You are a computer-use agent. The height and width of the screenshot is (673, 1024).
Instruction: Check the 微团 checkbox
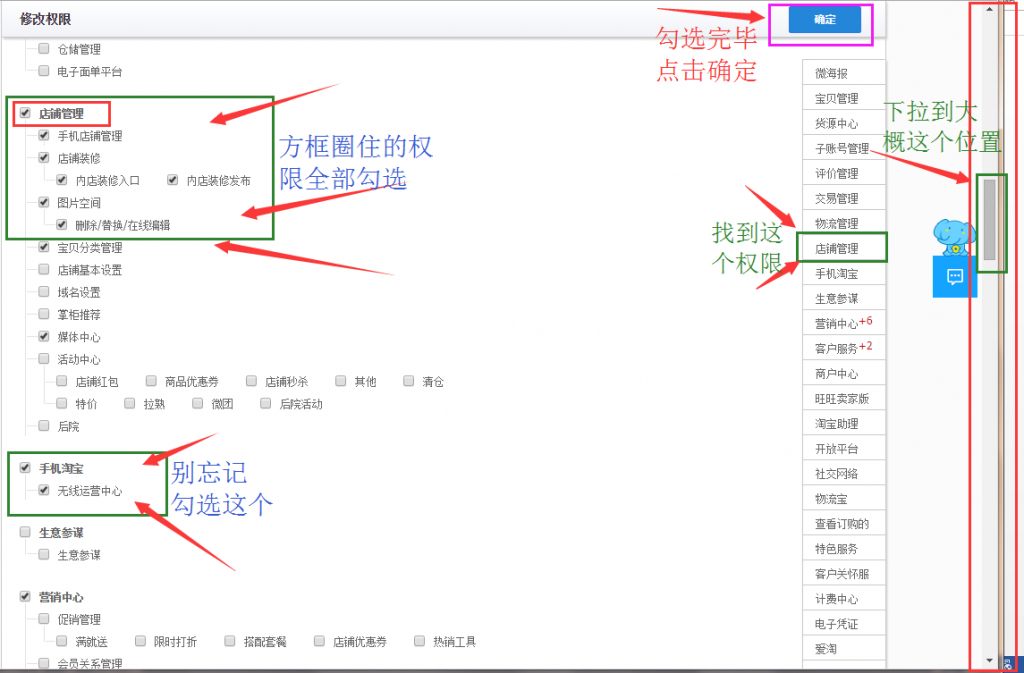198,403
